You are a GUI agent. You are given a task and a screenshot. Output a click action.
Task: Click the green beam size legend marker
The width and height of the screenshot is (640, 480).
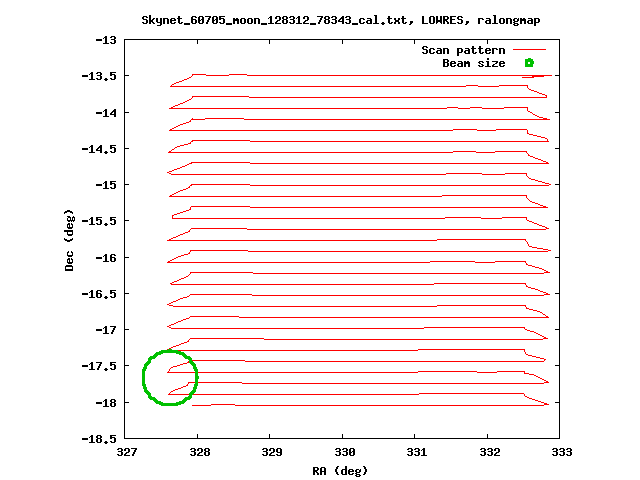tap(529, 63)
